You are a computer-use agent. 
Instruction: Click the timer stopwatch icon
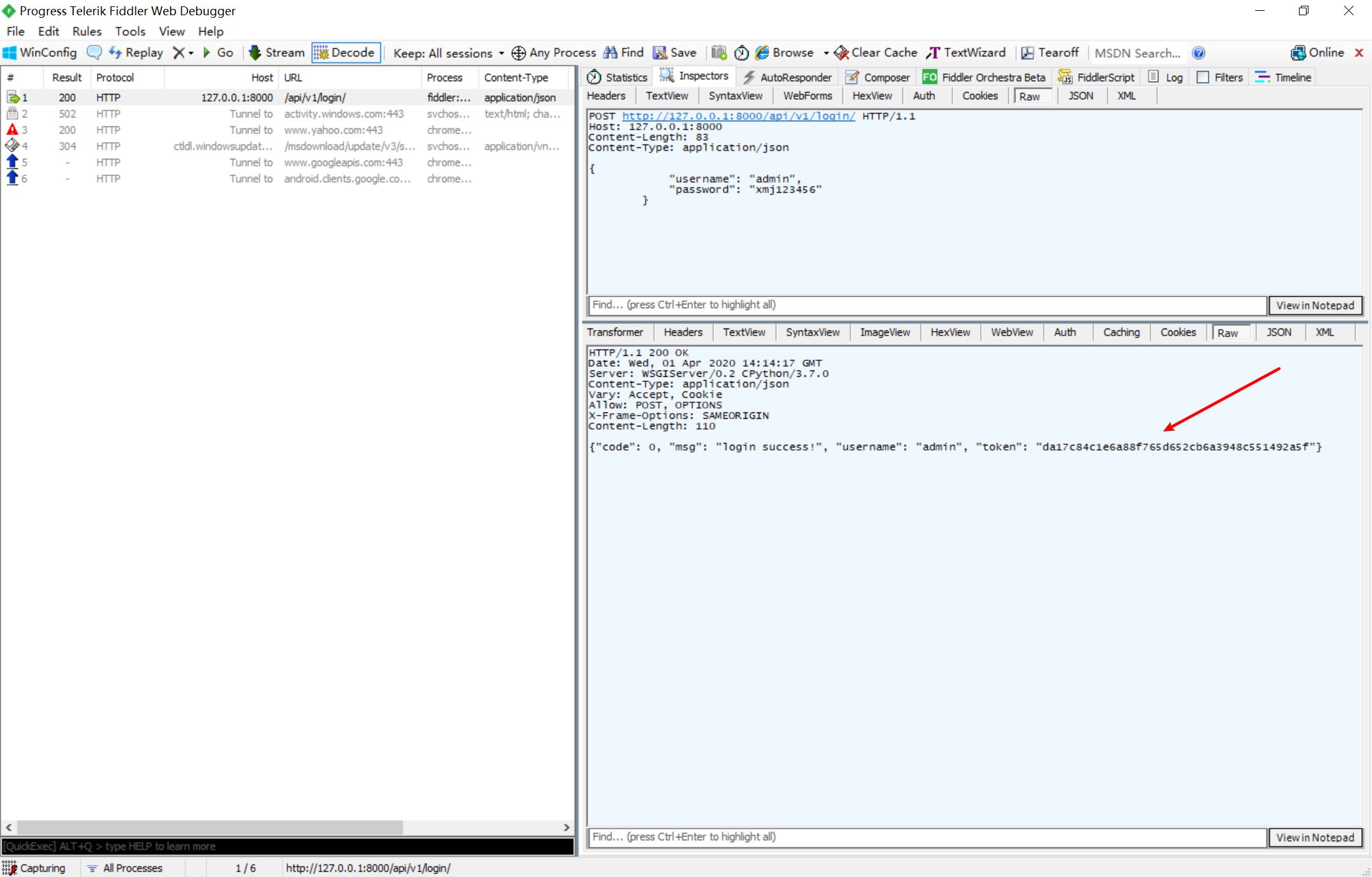(x=741, y=53)
